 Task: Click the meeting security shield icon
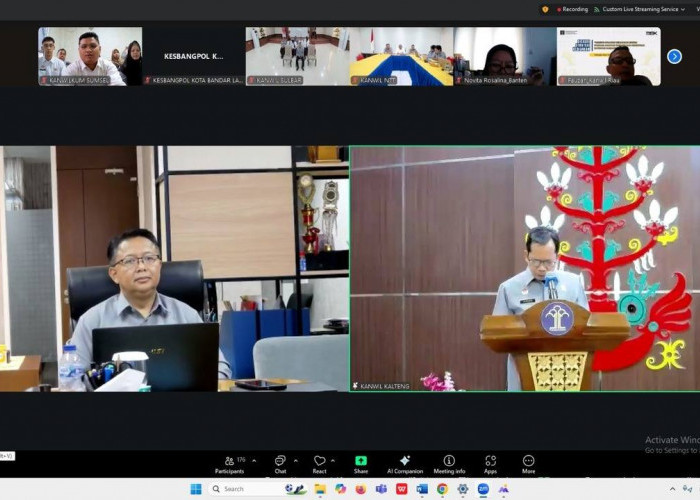coord(545,9)
